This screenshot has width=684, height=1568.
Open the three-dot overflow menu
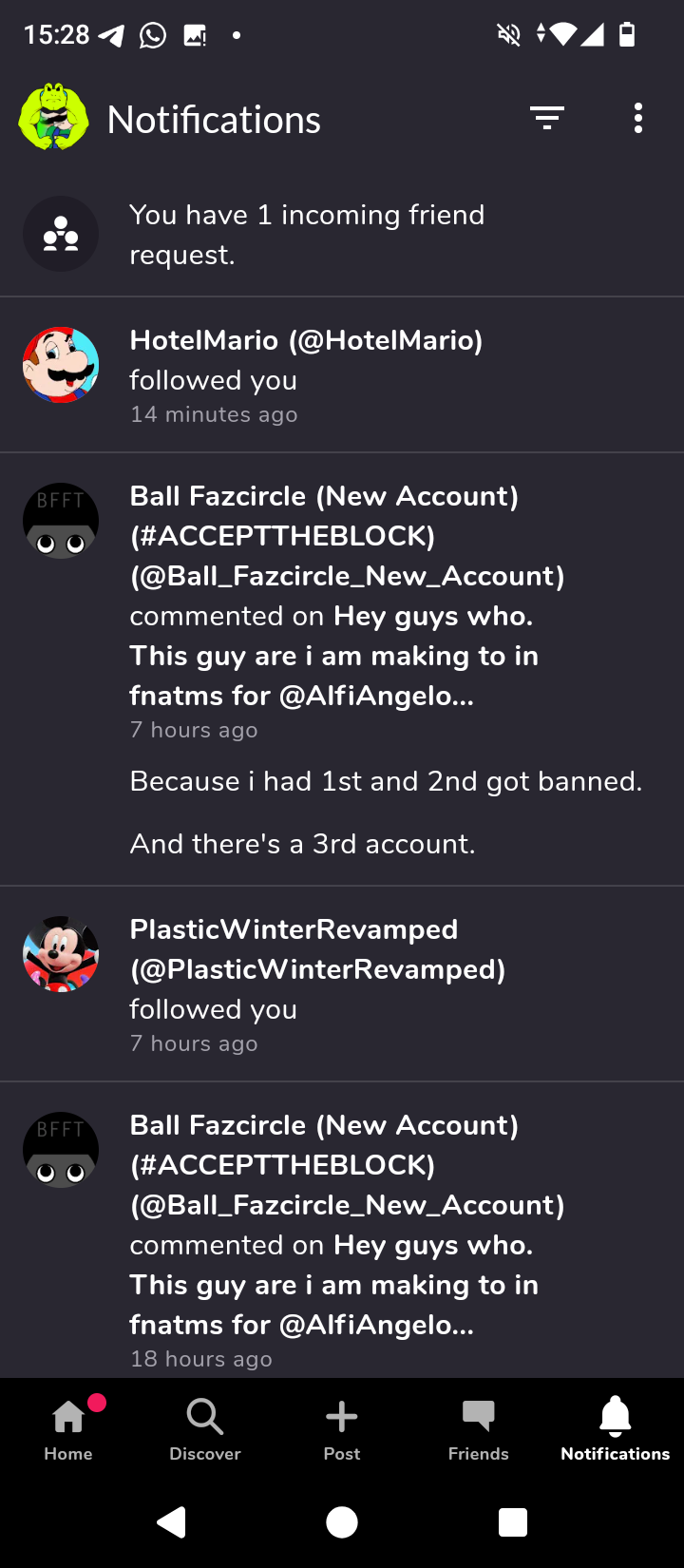pyautogui.click(x=638, y=119)
